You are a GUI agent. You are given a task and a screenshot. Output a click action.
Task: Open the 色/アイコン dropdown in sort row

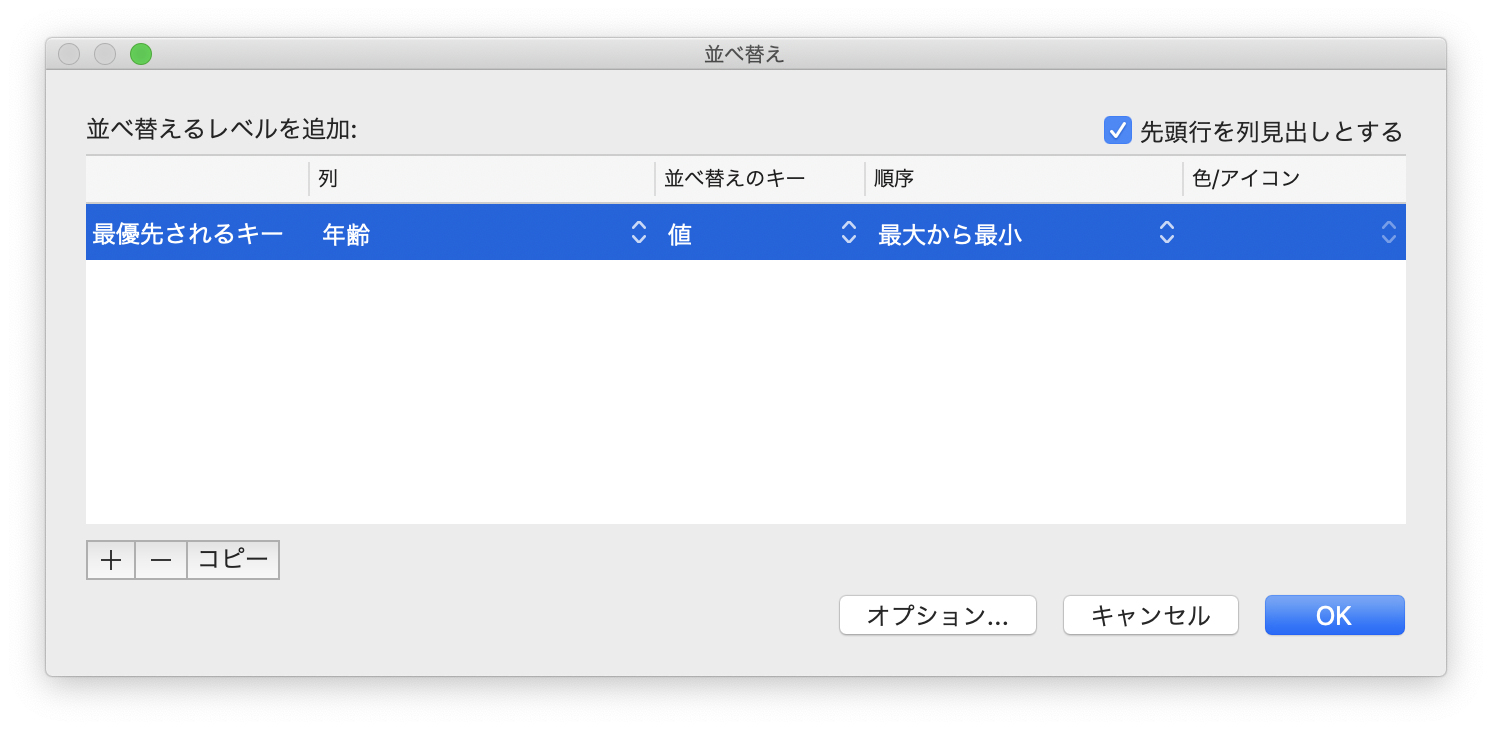(x=1294, y=234)
